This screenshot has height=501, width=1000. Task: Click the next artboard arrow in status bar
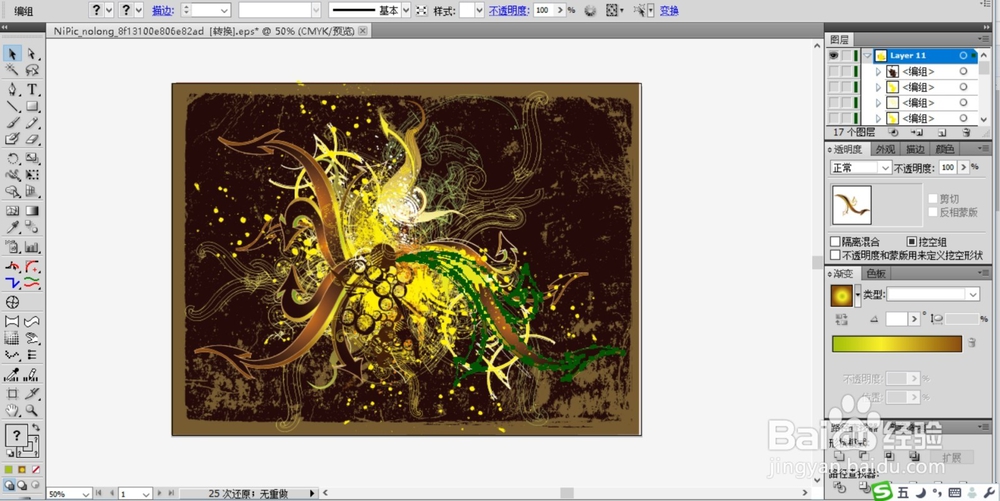(x=160, y=493)
